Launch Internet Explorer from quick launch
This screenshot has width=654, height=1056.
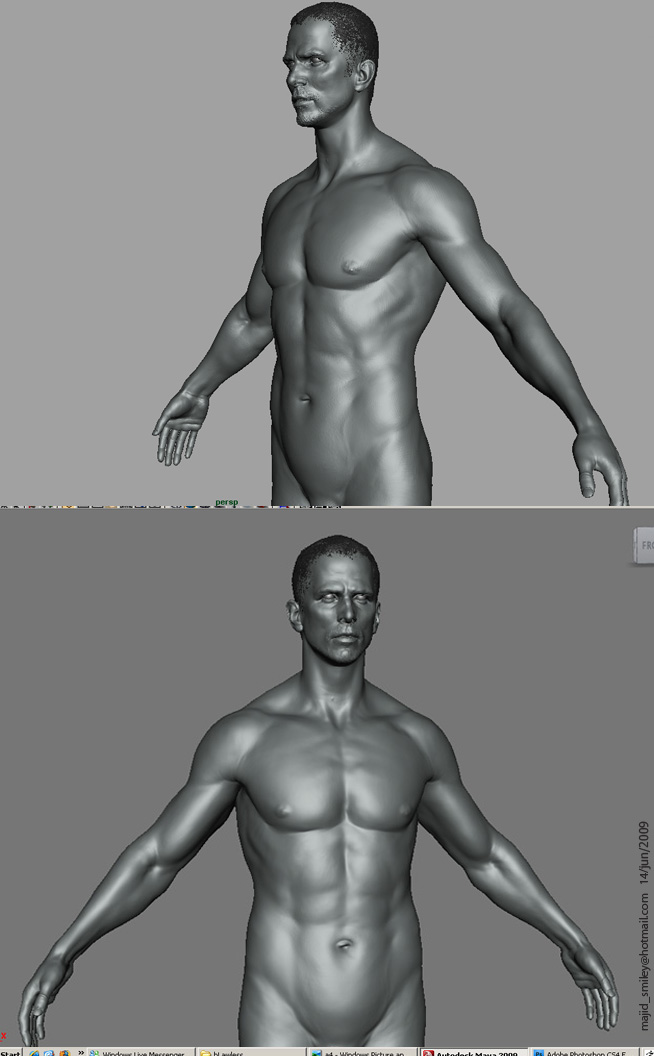click(34, 1053)
